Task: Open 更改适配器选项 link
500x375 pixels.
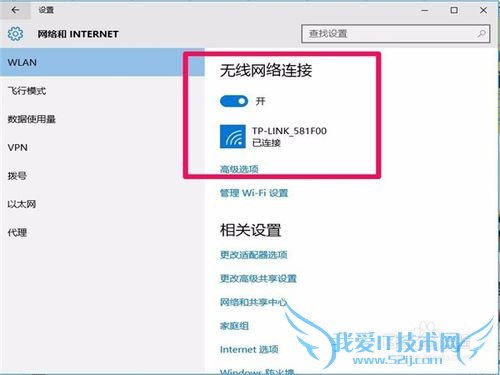Action: [254, 255]
